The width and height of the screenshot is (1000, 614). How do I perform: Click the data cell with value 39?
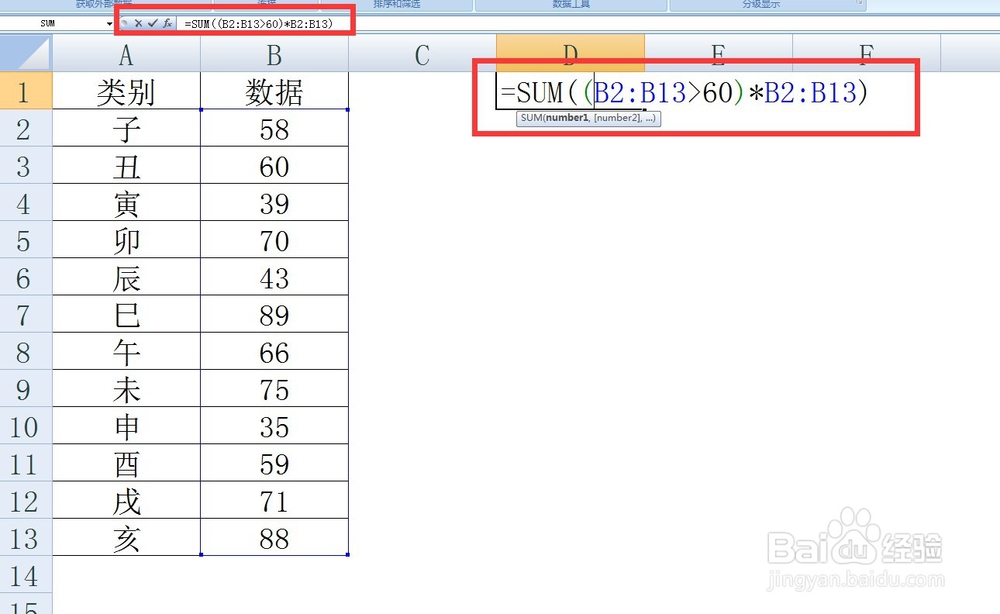274,203
